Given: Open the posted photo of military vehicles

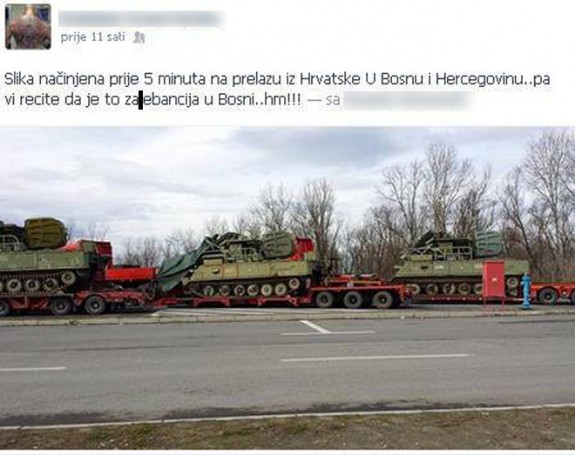Looking at the screenshot, I should click(288, 288).
